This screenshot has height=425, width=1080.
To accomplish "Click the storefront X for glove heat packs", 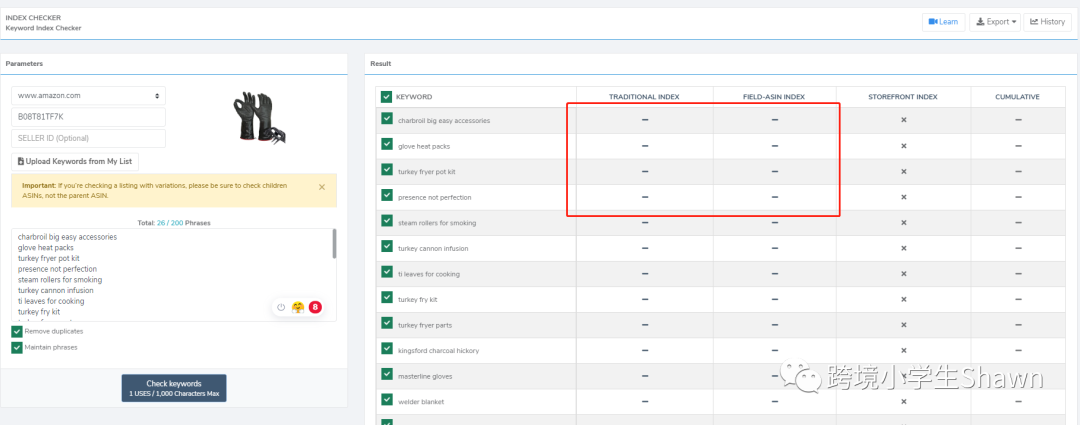I will [x=903, y=146].
